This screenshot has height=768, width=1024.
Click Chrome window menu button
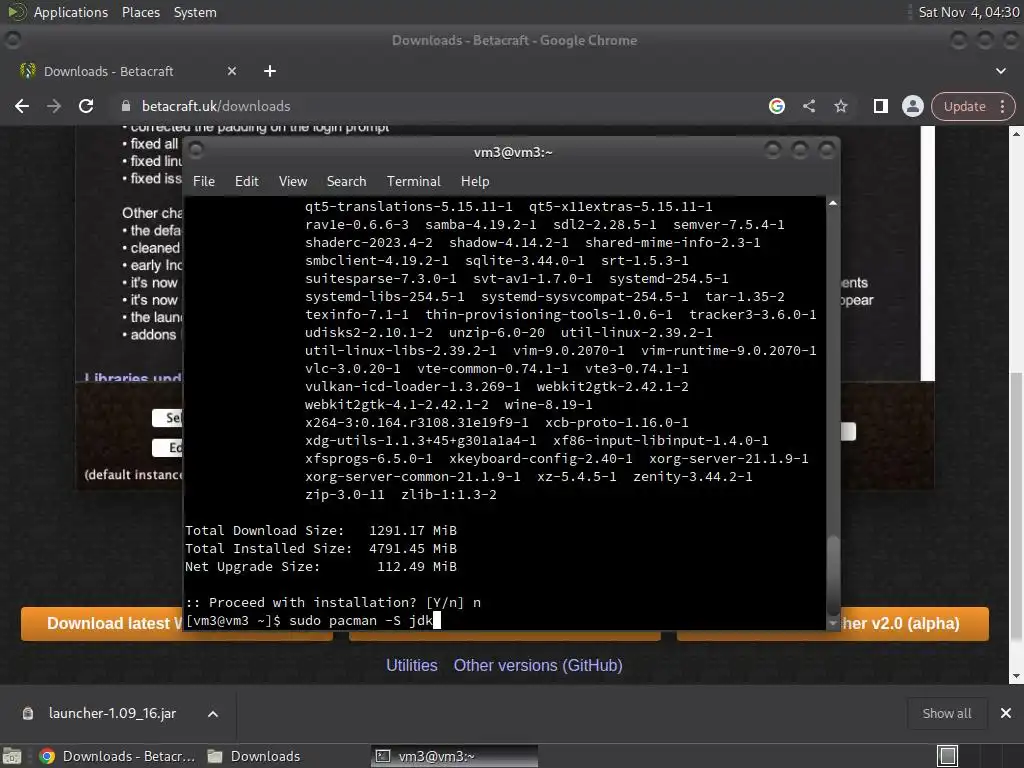coord(12,40)
